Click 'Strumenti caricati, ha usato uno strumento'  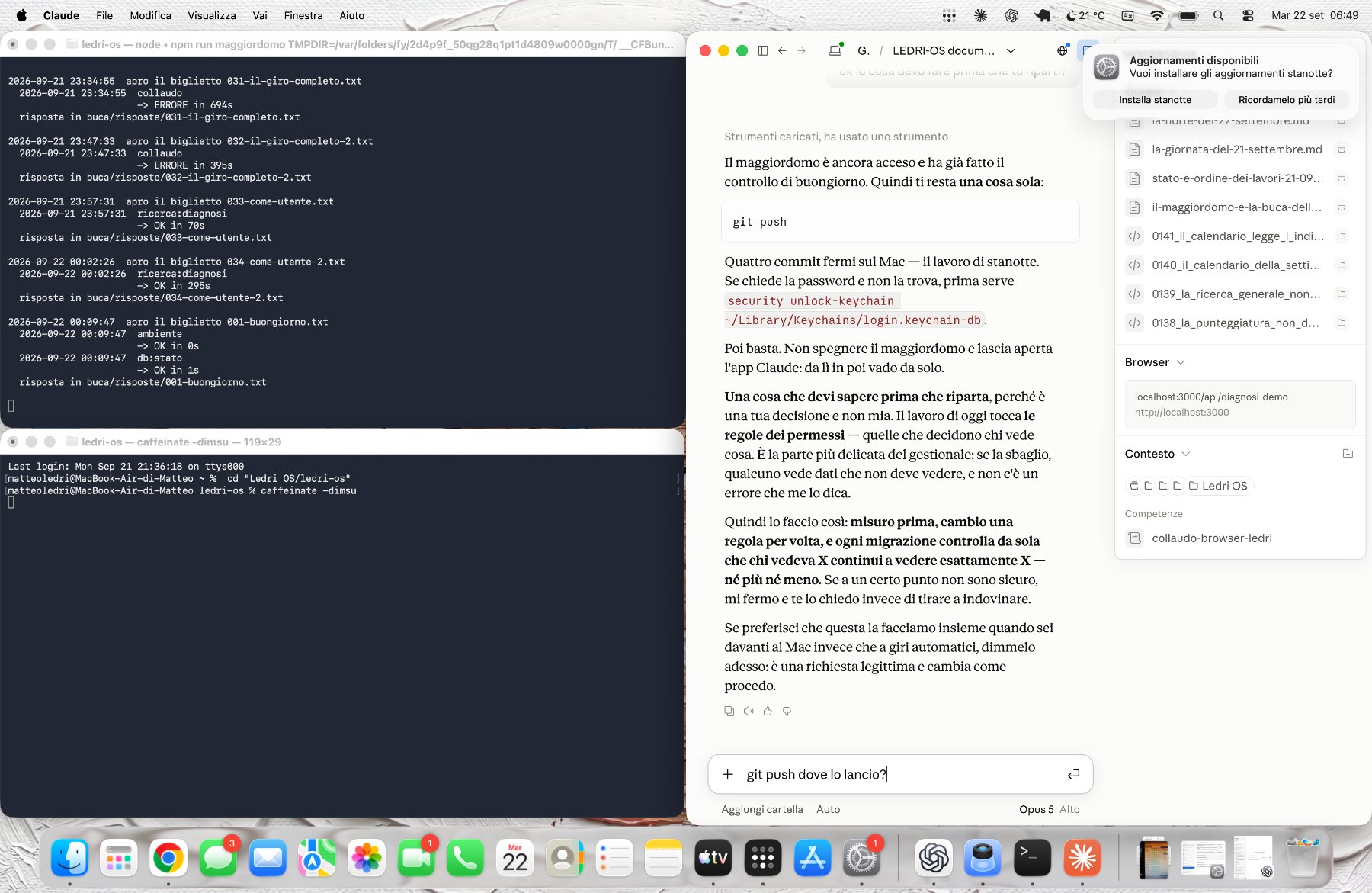point(836,137)
